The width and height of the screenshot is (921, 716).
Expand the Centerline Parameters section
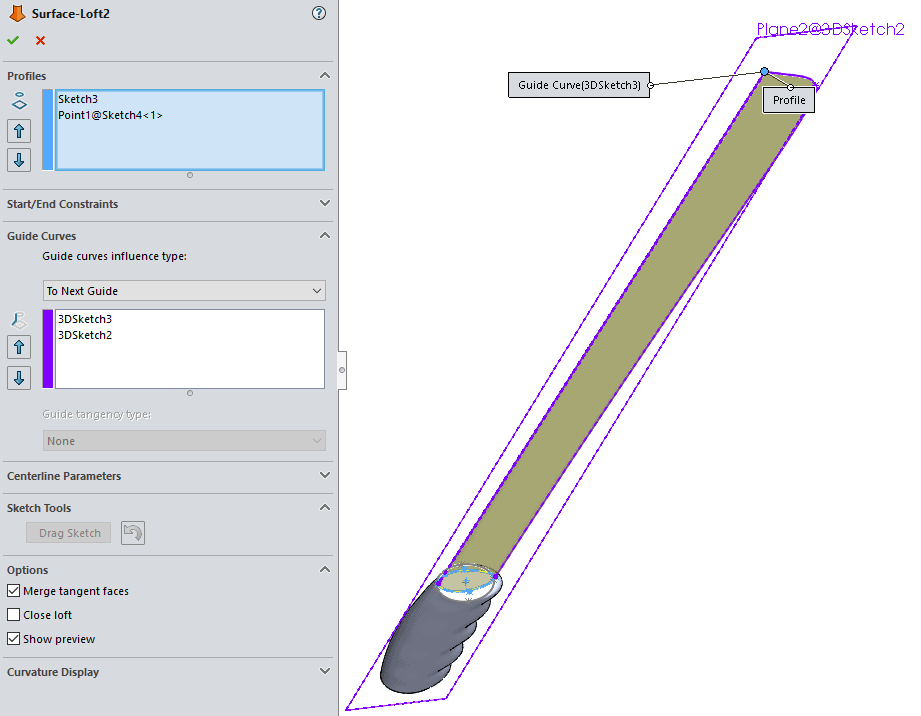[x=323, y=476]
